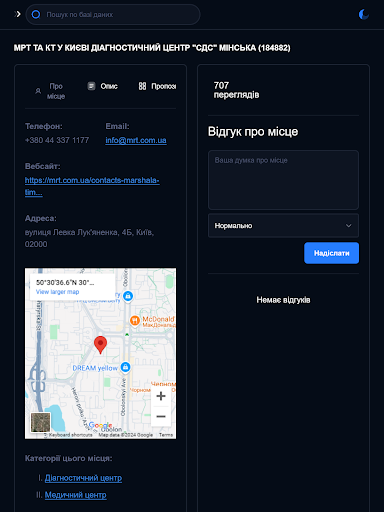Viewport: 384px width, 512px height.
Task: Click the blue shopping marker above McDonald's
Action: coord(128,296)
